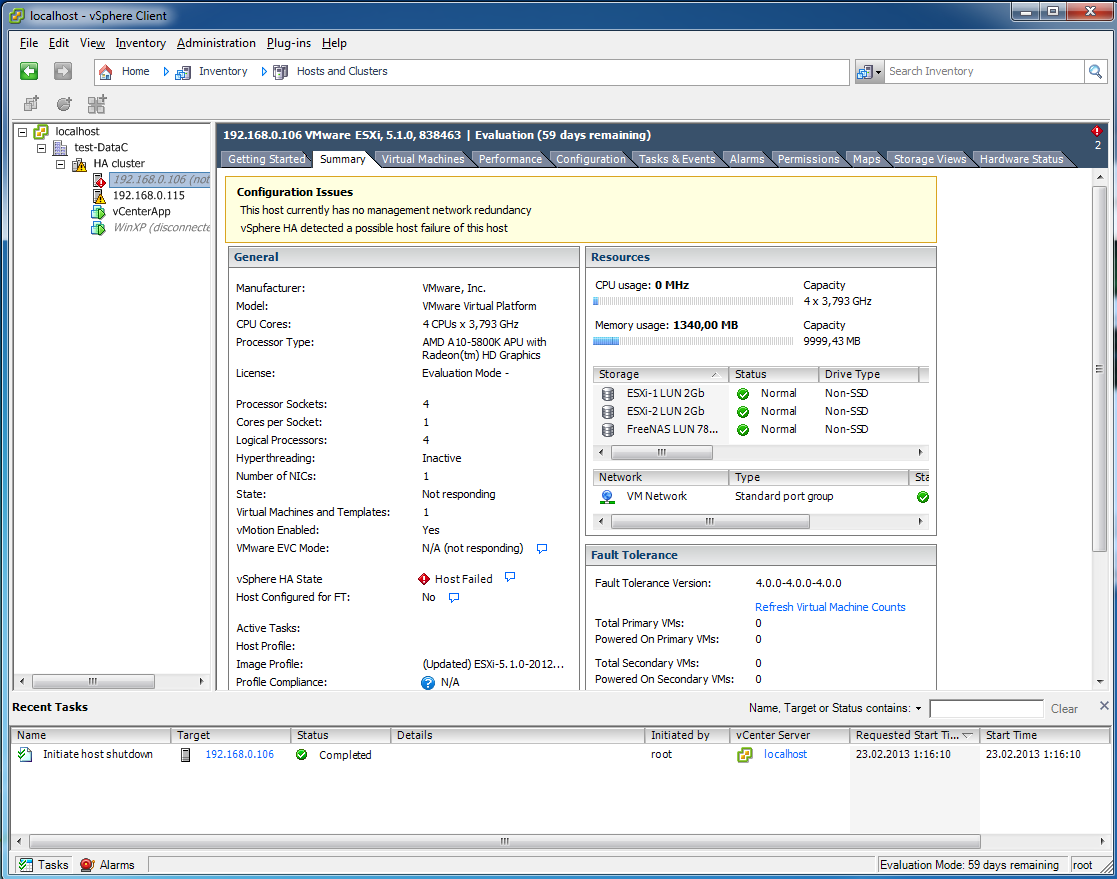Collapse the test-DataC tree node
This screenshot has height=879, width=1117.
point(41,148)
